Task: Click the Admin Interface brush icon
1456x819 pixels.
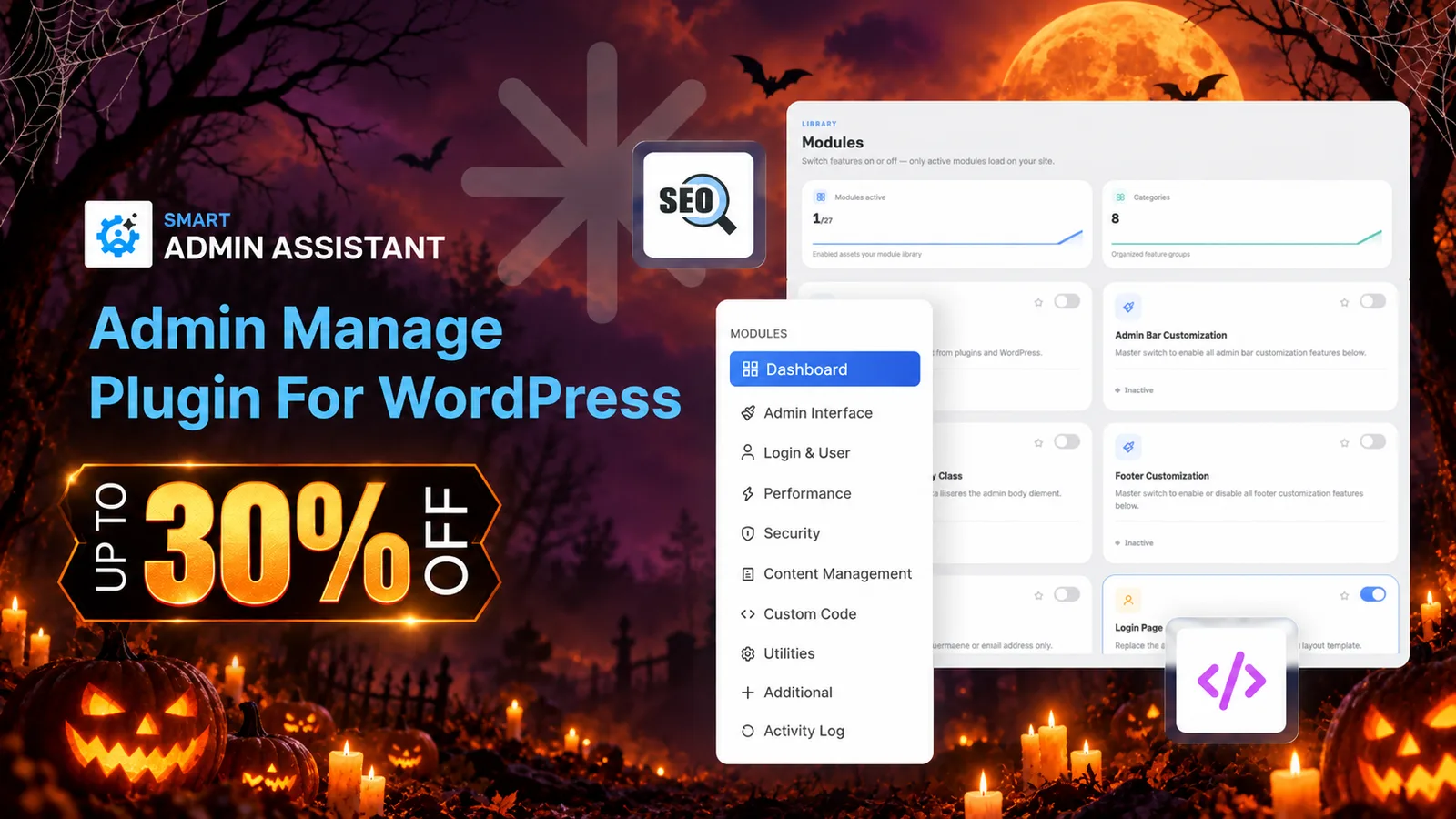Action: 748,413
